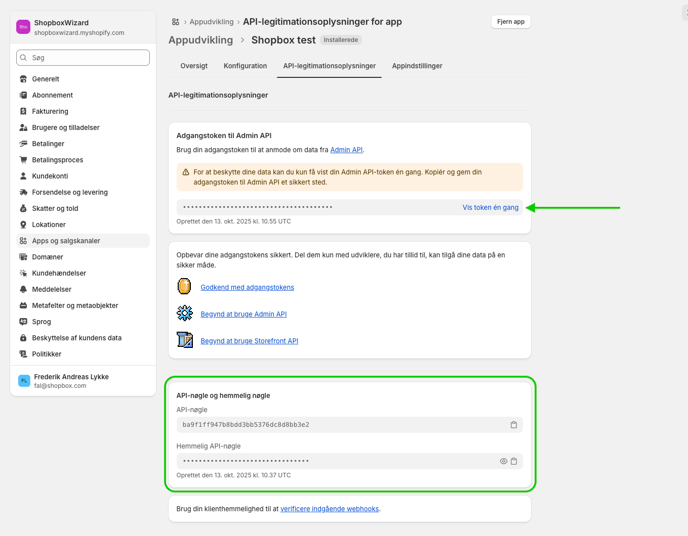688x536 pixels.
Task: Go to Appudvikling in the page heading
Action: [x=201, y=40]
